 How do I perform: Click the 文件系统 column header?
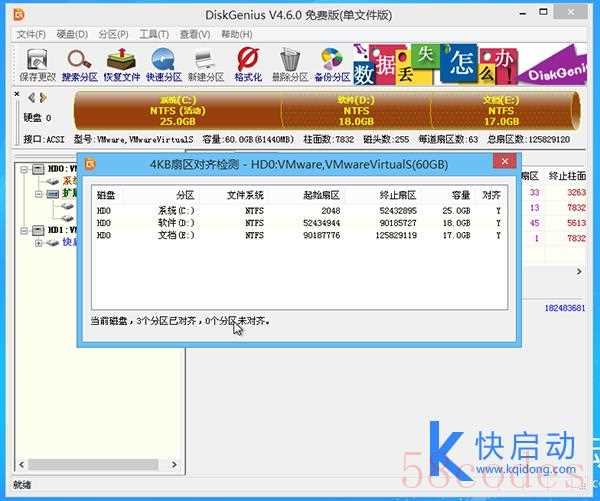coord(245,195)
